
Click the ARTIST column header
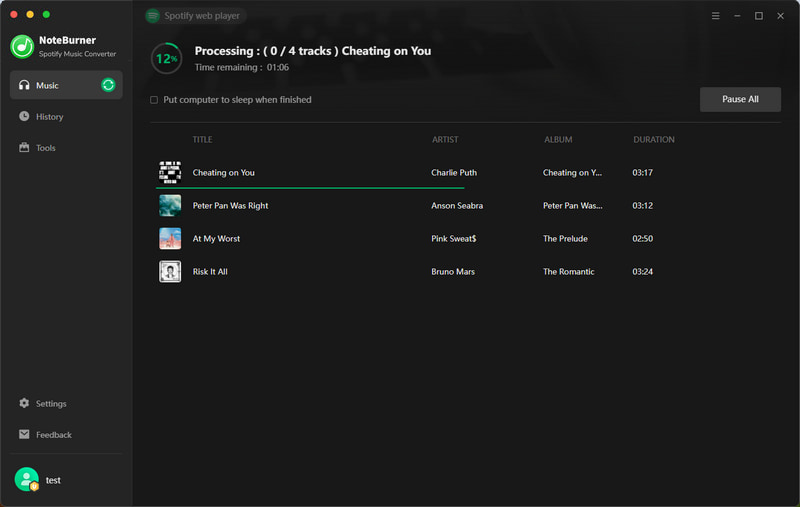(x=445, y=139)
